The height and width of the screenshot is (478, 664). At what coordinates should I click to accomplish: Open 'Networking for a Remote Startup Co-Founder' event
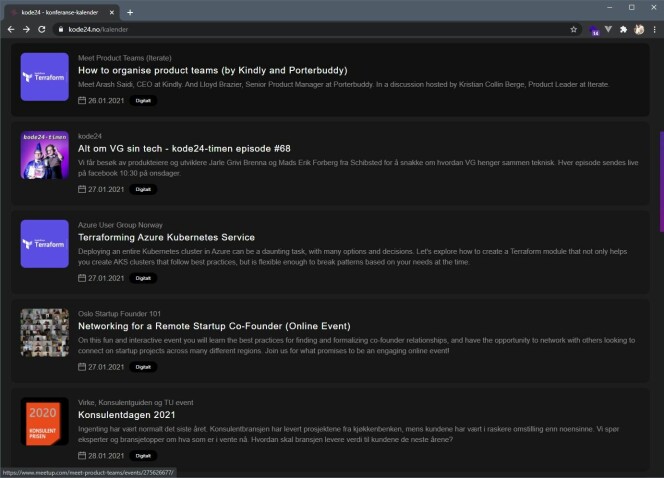click(214, 326)
